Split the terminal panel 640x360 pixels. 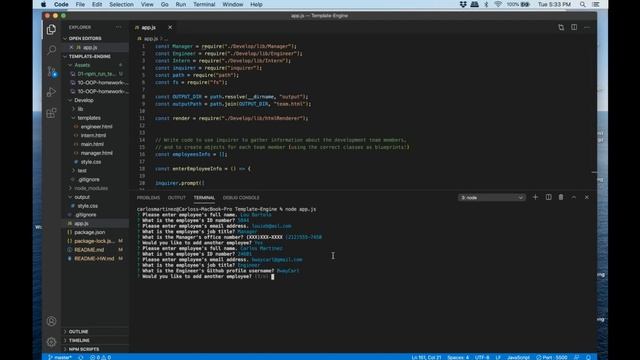tap(548, 197)
